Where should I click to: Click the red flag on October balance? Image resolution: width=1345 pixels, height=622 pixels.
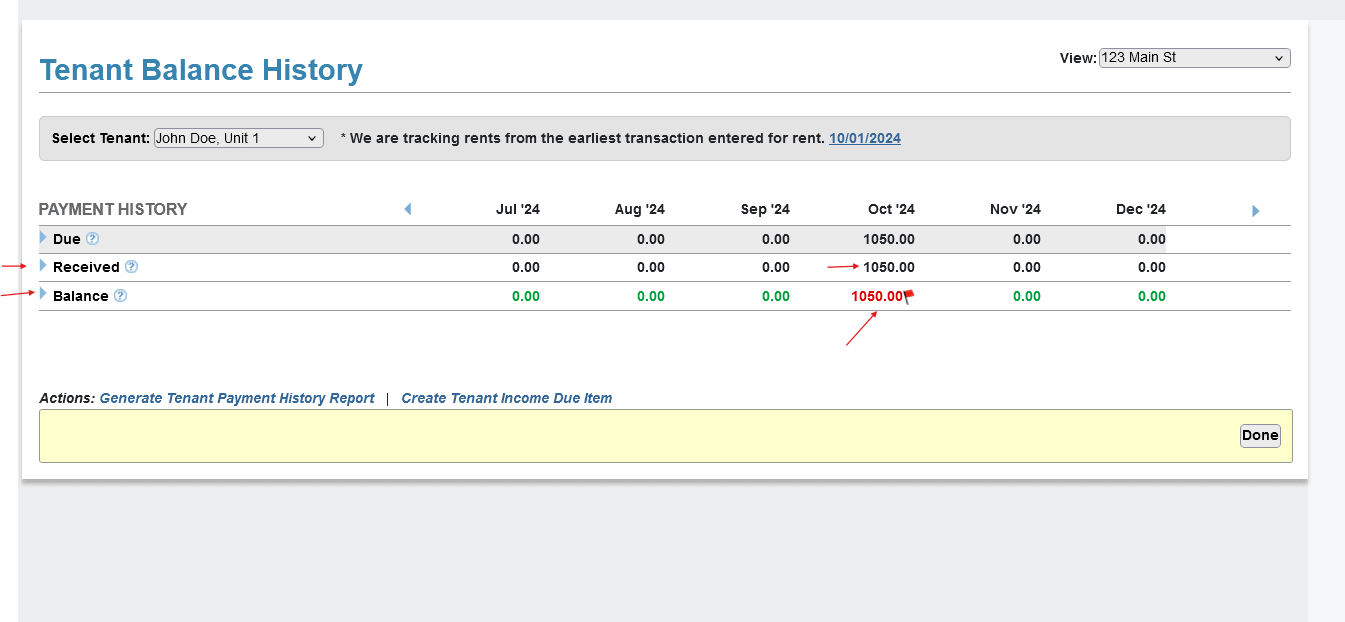pos(909,296)
